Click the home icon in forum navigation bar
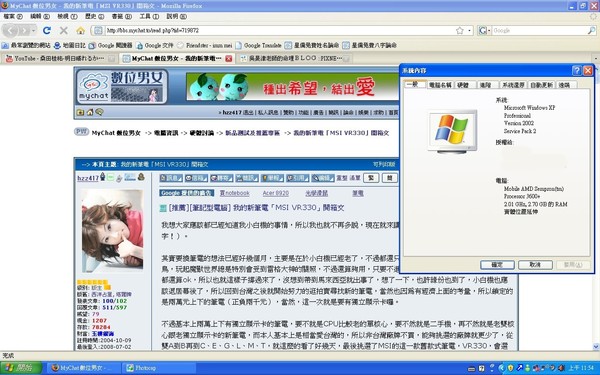Viewport: 600px width, 375px height. (x=90, y=112)
